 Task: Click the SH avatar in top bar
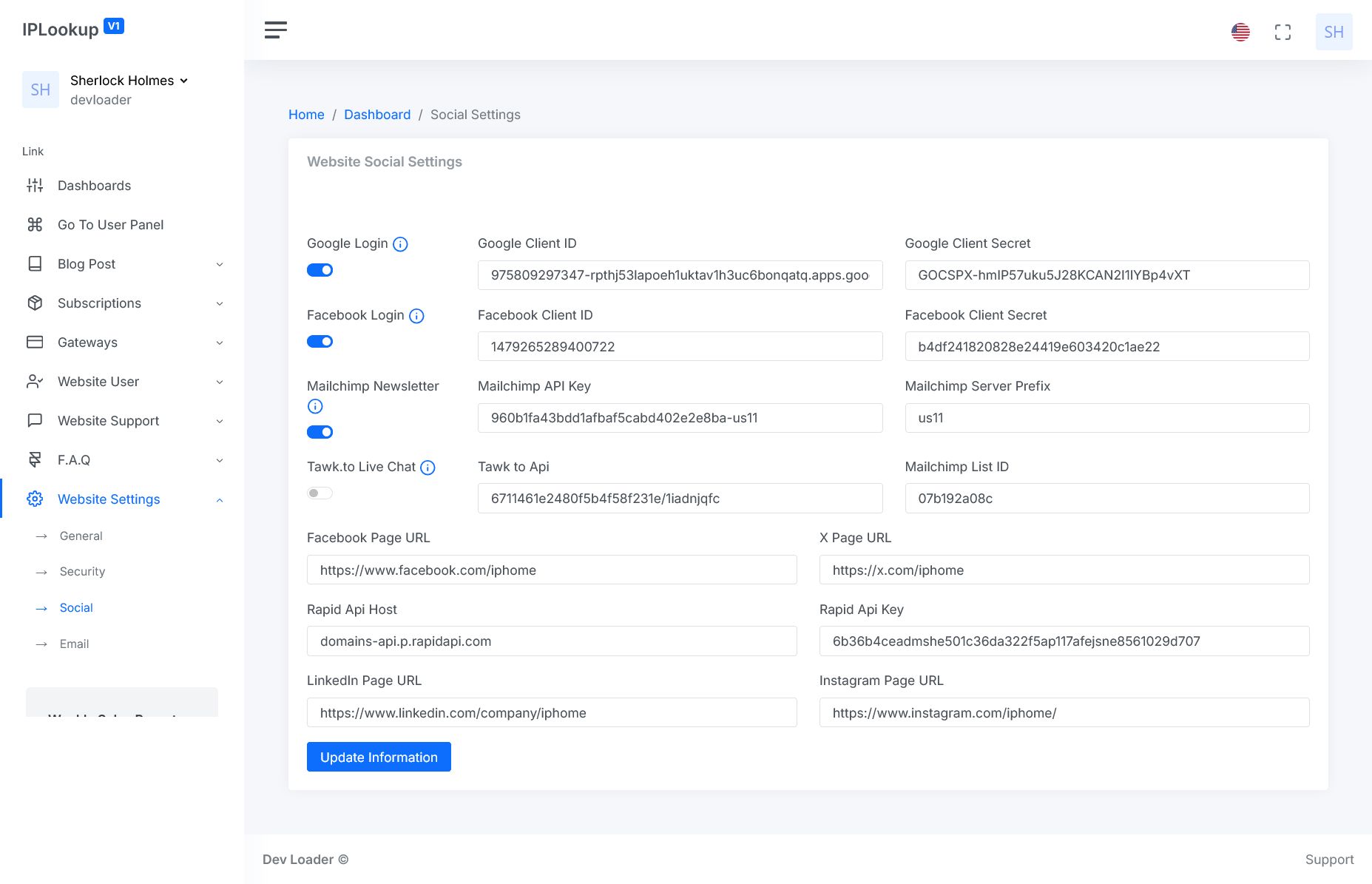pos(1334,32)
